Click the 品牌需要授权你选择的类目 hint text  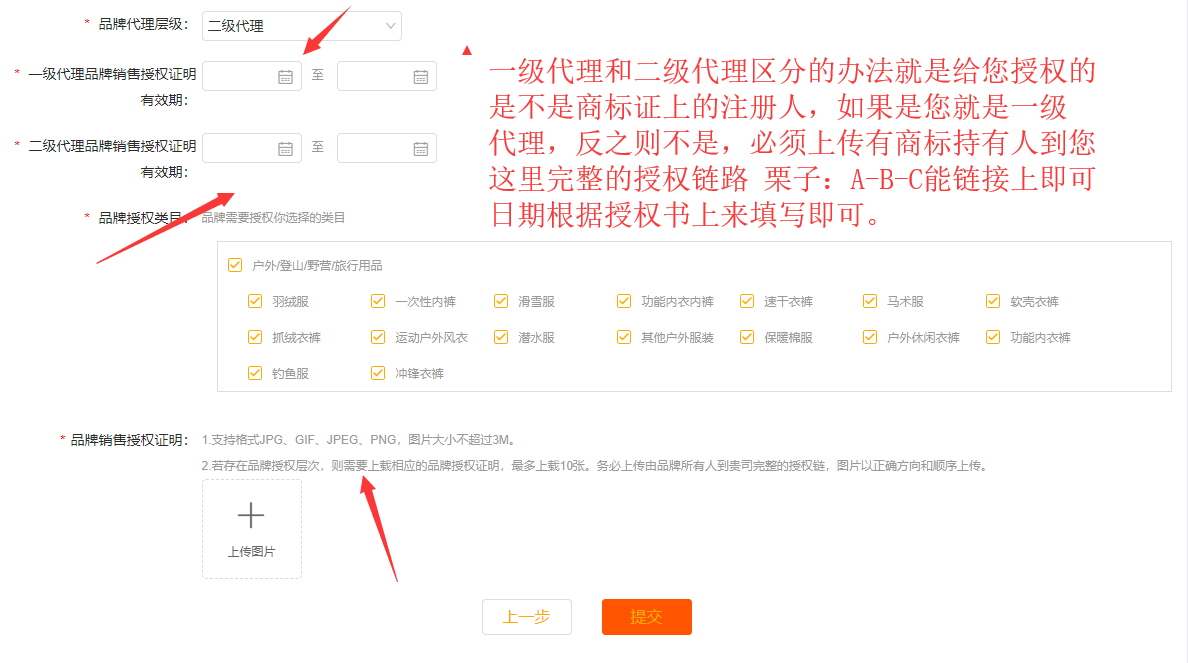273,218
